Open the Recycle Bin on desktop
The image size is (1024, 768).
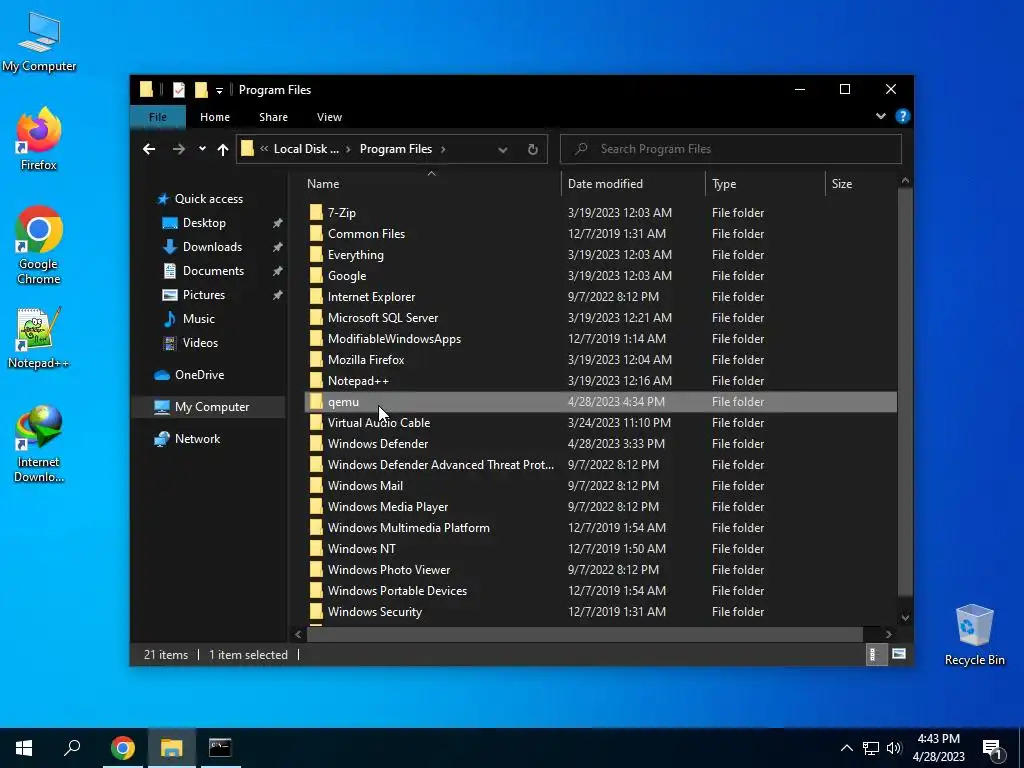click(x=974, y=635)
